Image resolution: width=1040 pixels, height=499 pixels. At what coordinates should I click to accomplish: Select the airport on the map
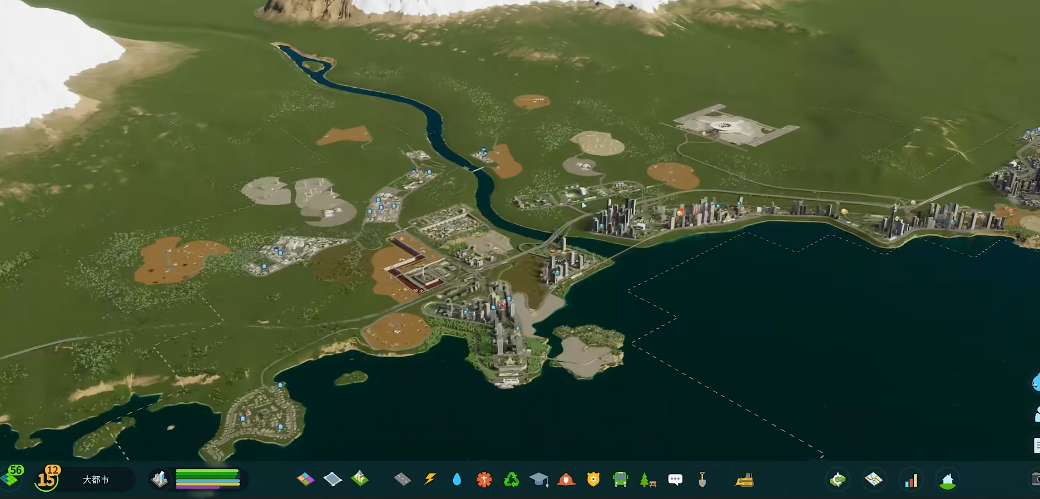(735, 126)
